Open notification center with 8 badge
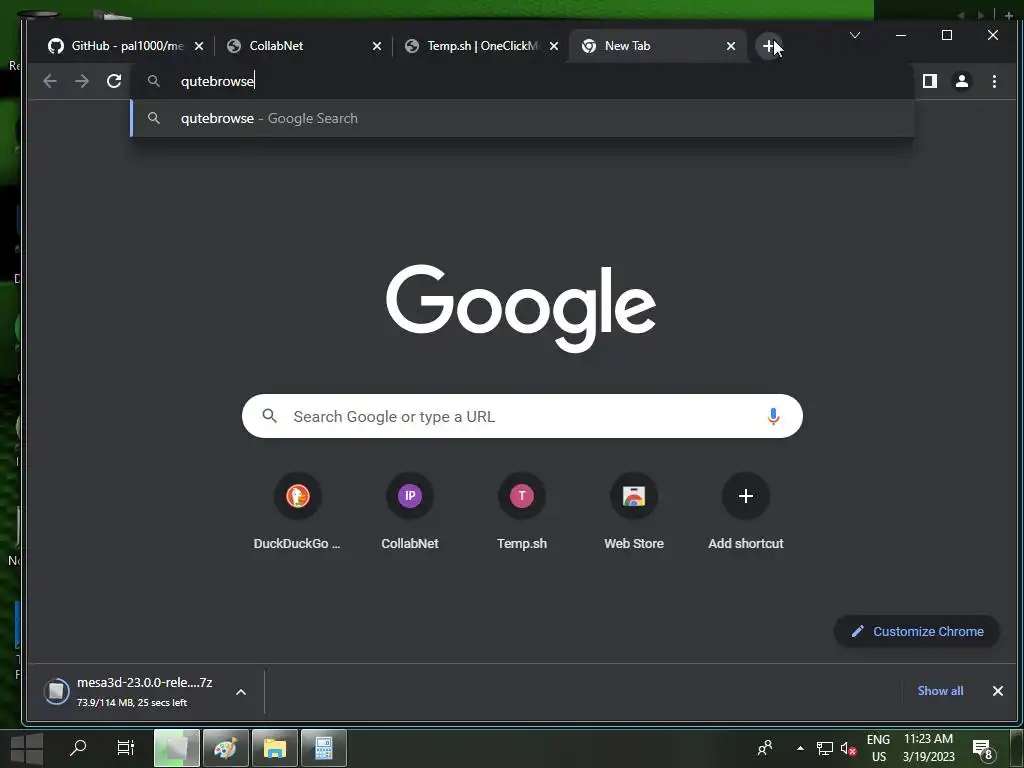 [x=983, y=749]
